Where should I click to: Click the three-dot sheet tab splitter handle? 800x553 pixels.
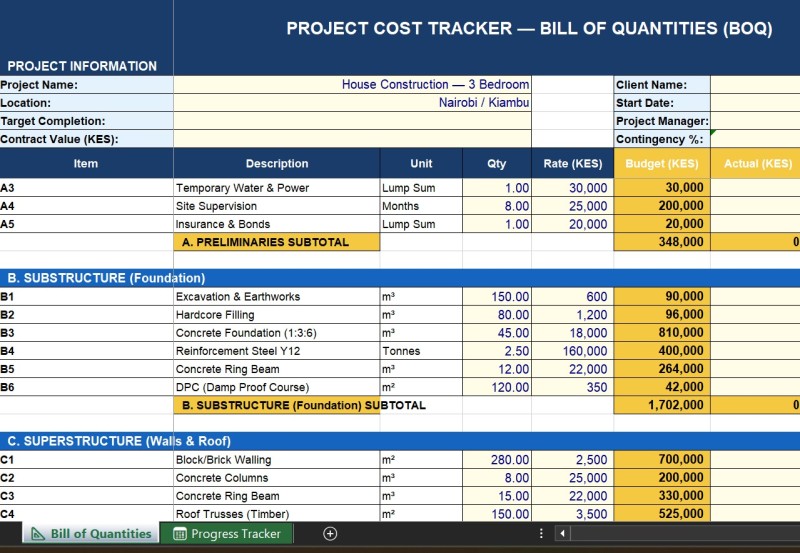[541, 534]
